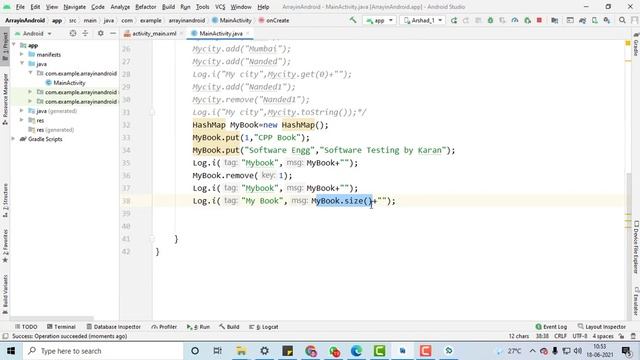Open the Build Variants side tab
640x360 pixels.
pyautogui.click(x=5, y=294)
